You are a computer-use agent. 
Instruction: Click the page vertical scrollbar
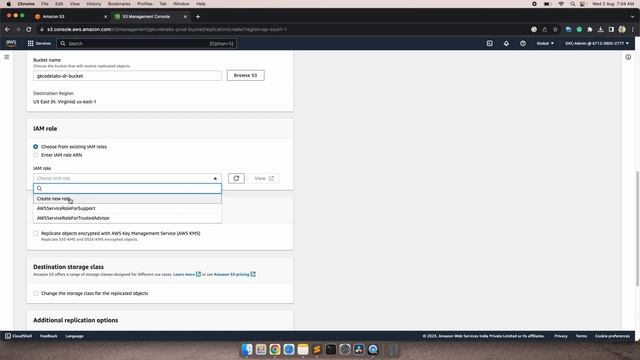pos(637,229)
